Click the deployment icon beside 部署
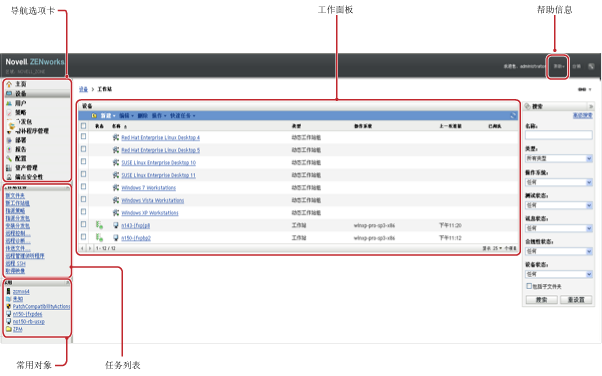The width and height of the screenshot is (602, 376). [9, 140]
